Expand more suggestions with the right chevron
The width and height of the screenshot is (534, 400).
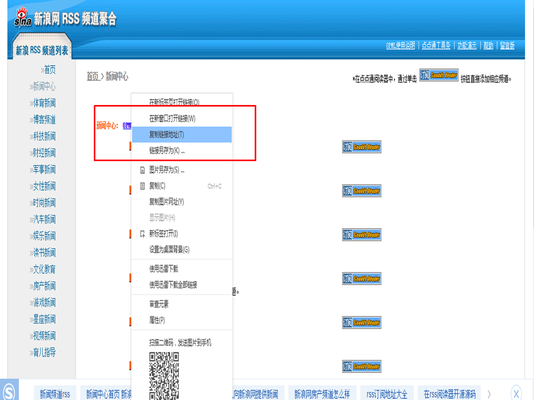click(489, 394)
